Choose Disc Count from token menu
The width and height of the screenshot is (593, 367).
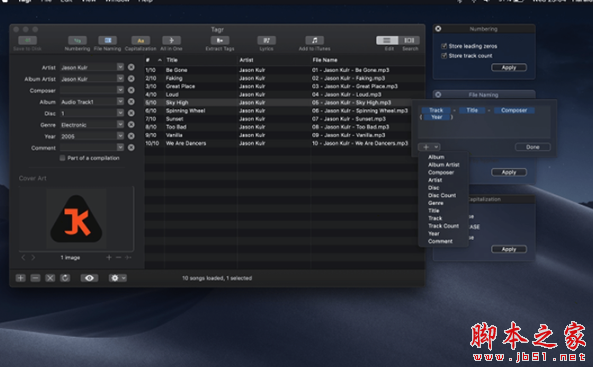[442, 195]
